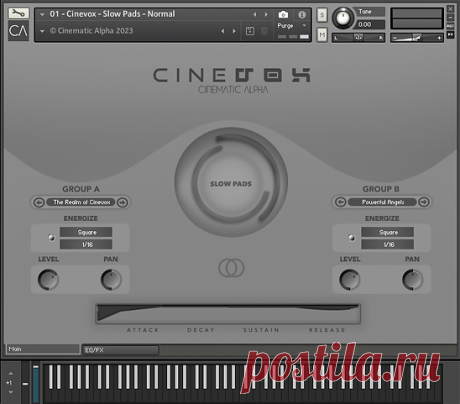Select next Group B preset arrow
The height and width of the screenshot is (404, 460).
[x=424, y=202]
